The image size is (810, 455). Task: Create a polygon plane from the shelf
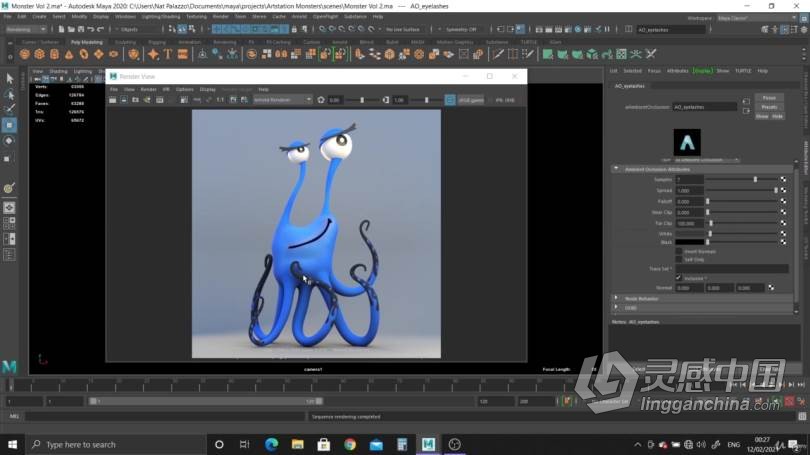pos(99,54)
